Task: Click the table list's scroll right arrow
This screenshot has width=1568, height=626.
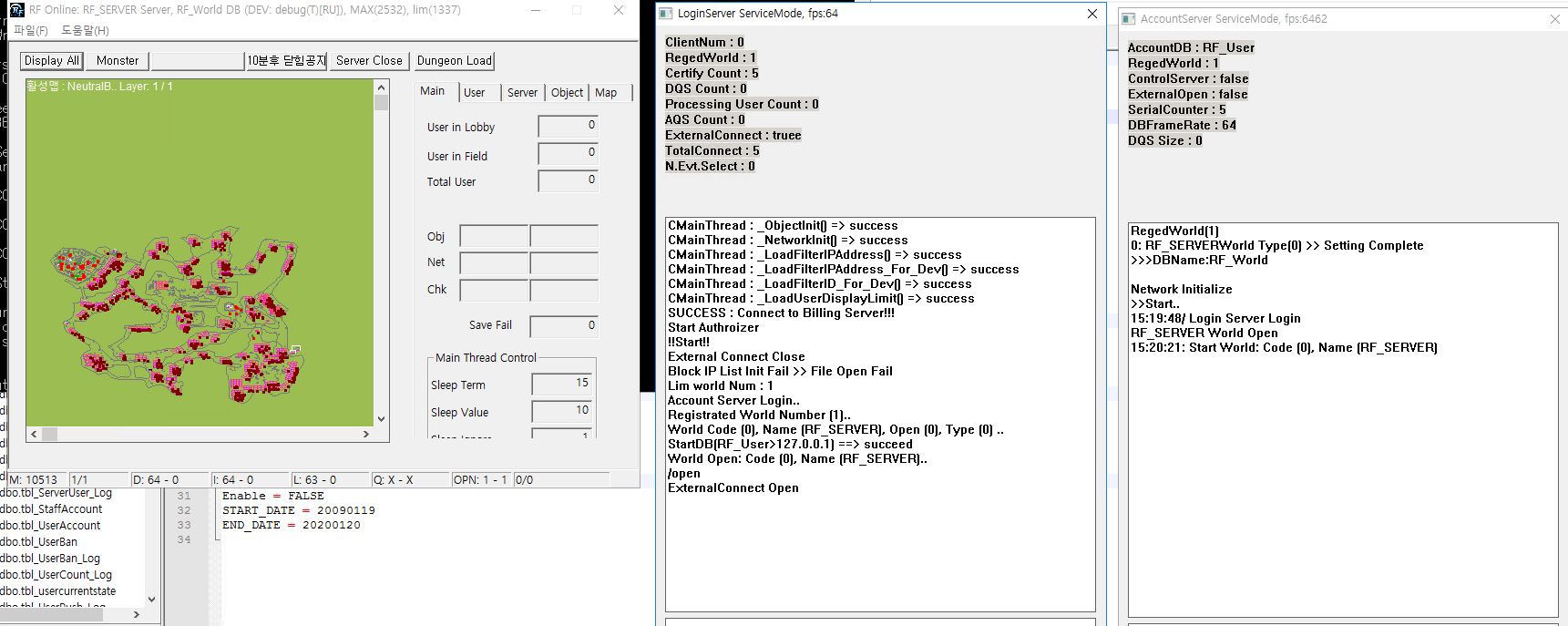Action: [x=137, y=615]
